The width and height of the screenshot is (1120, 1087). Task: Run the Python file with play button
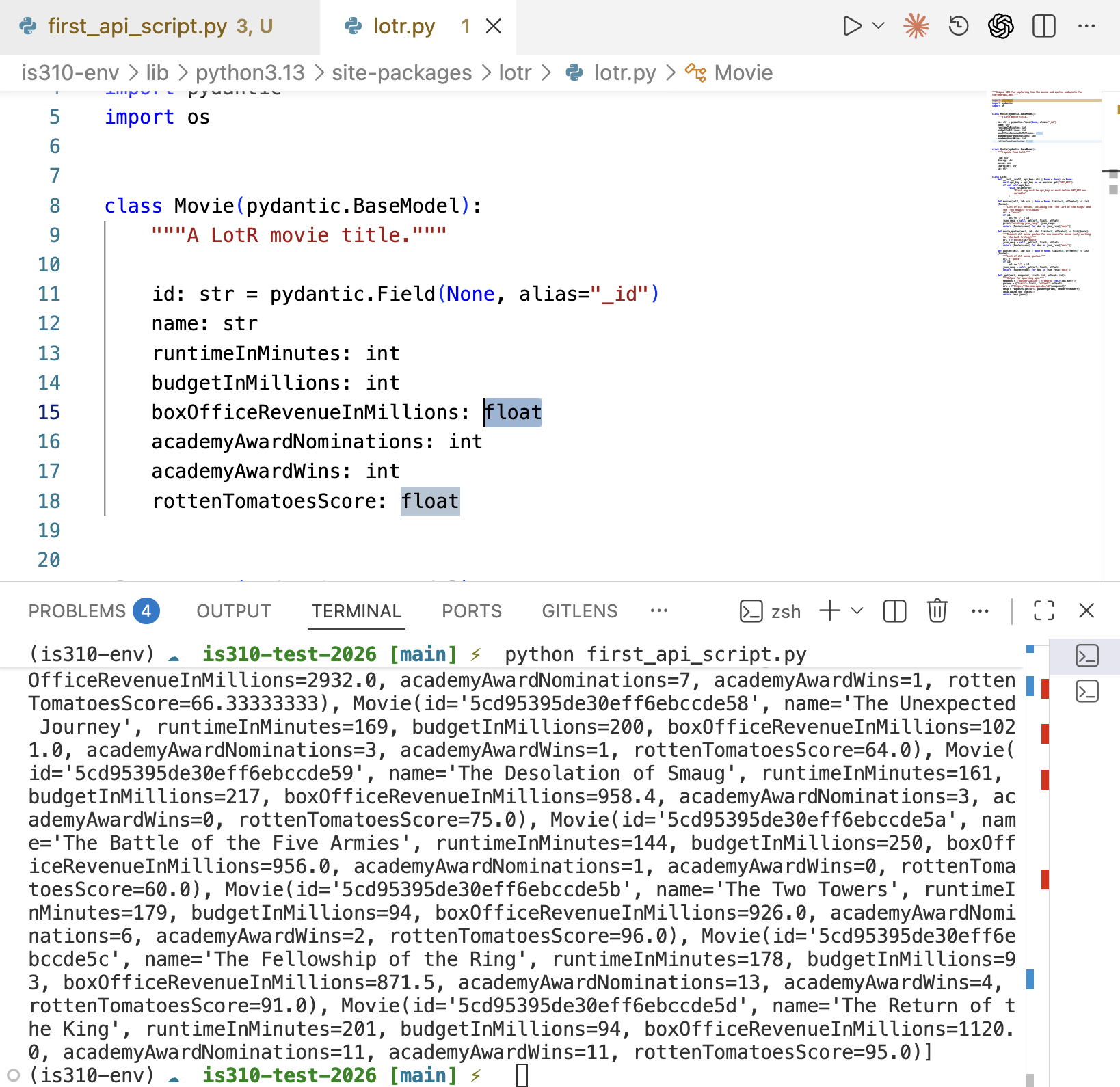(851, 27)
